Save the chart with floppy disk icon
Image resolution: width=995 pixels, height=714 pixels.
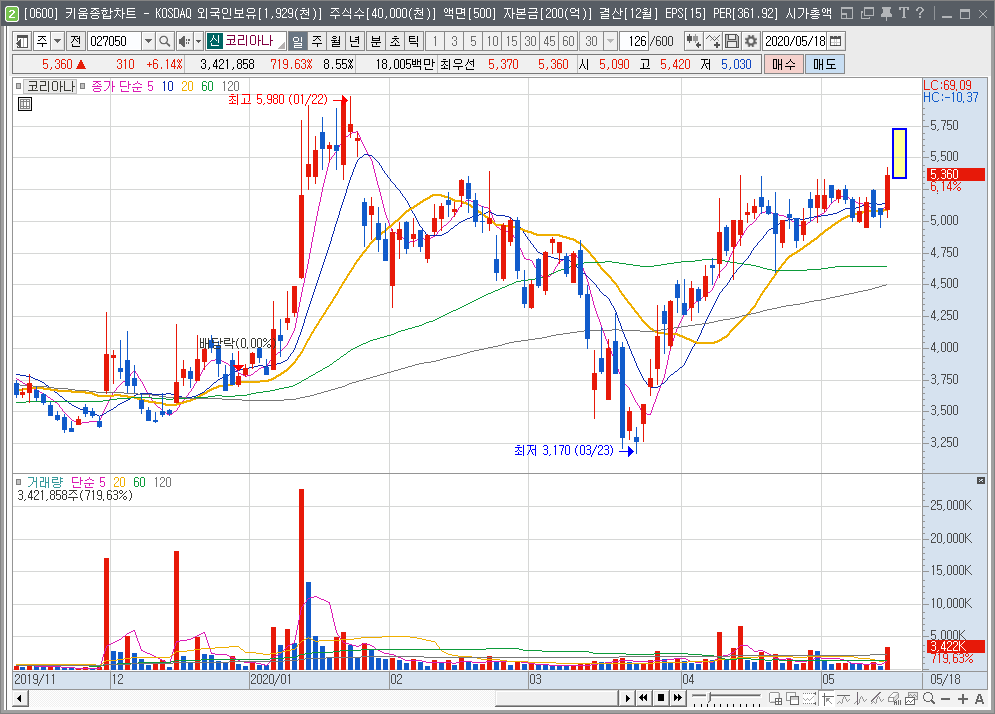click(732, 41)
